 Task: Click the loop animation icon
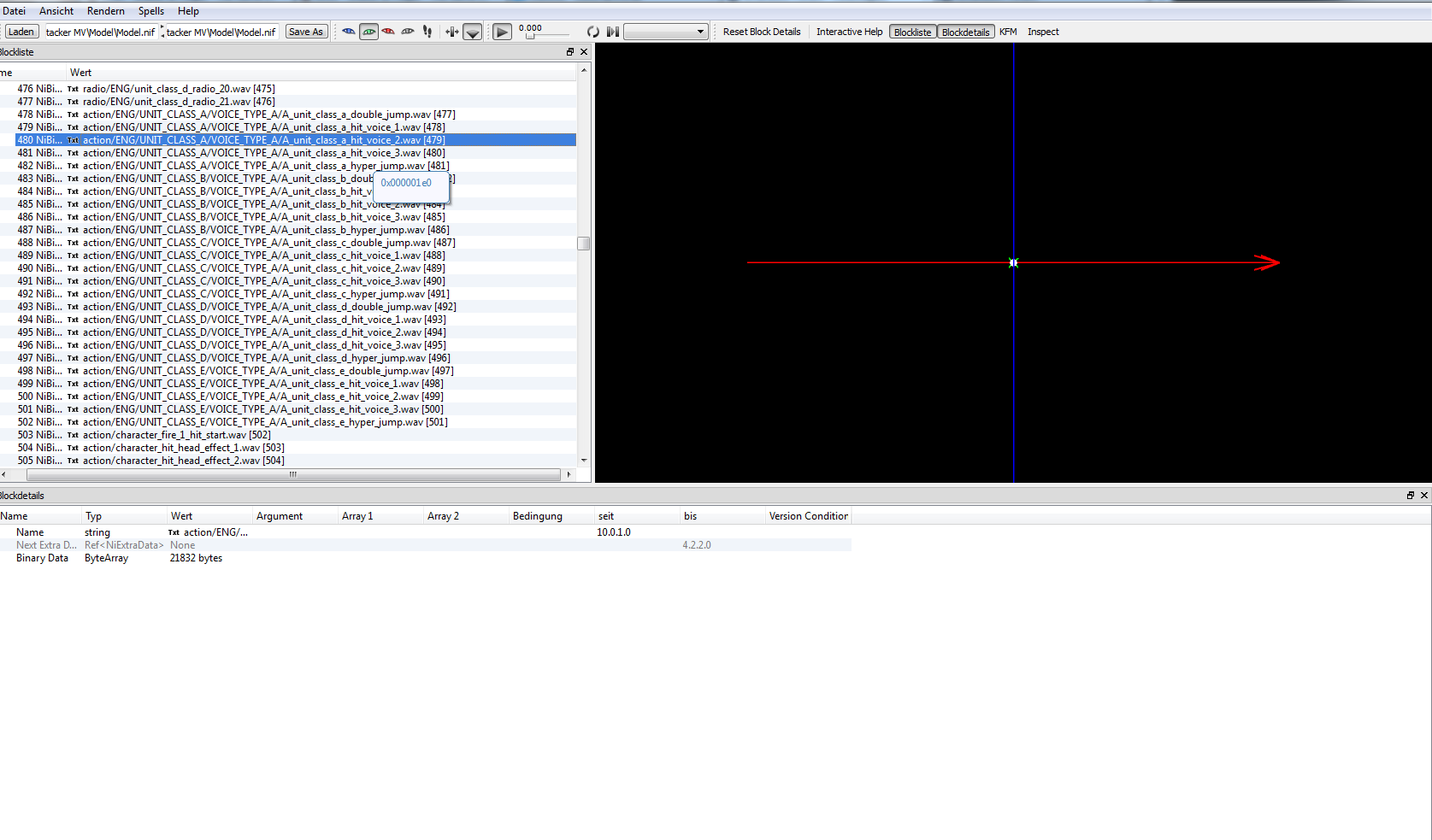coord(592,32)
